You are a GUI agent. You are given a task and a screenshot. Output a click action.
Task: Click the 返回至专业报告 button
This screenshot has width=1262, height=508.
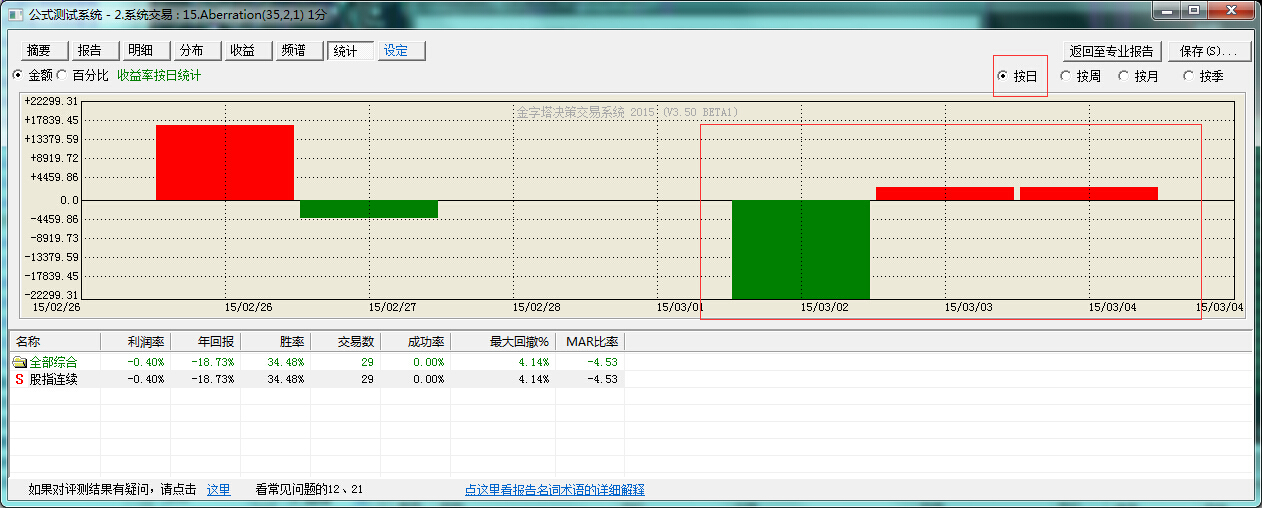[x=1111, y=51]
